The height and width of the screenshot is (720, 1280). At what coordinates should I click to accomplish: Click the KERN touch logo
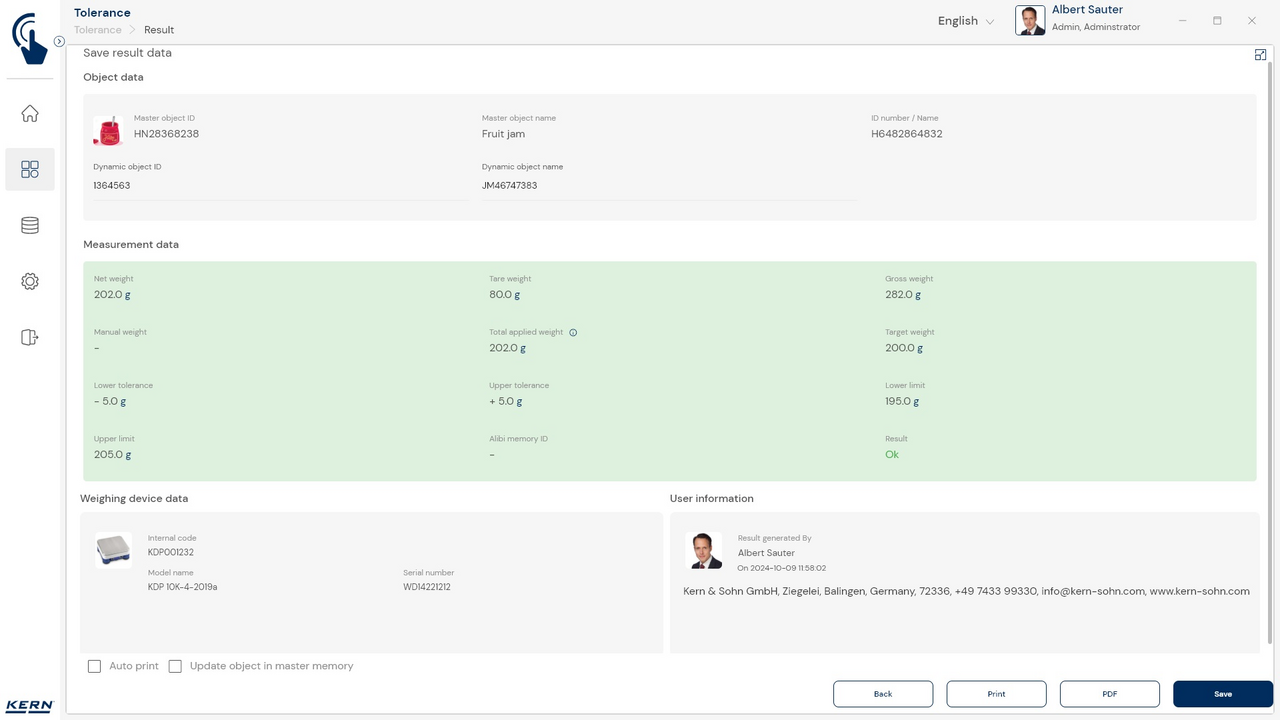click(x=30, y=38)
